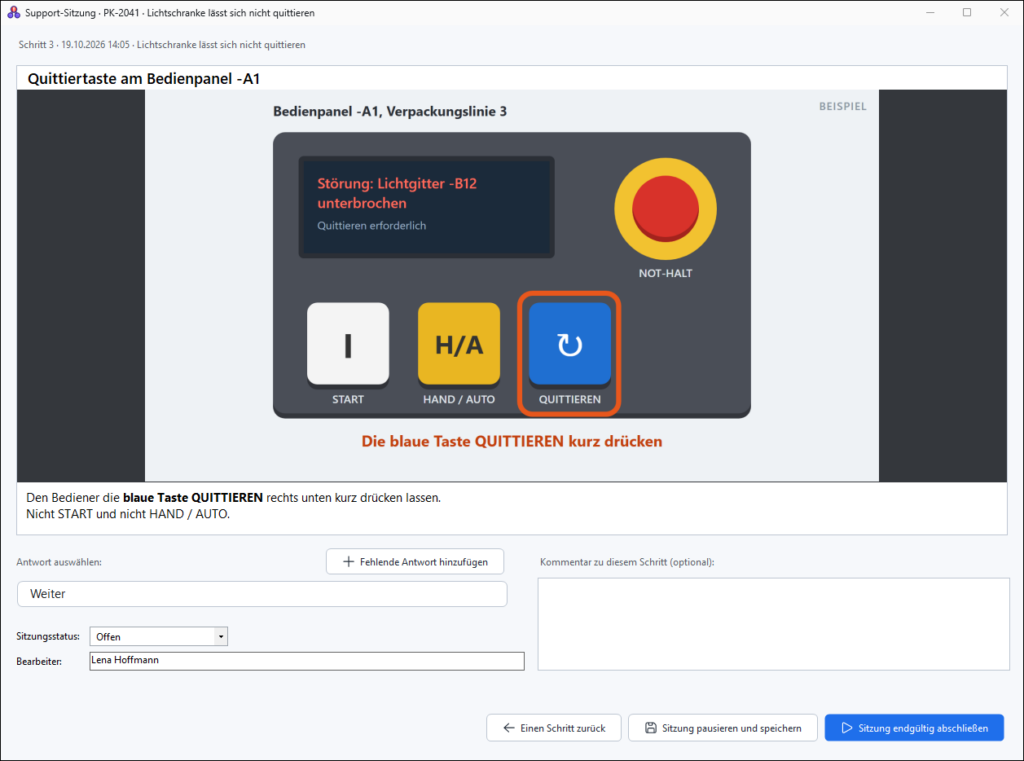Add a missing answer via Fehlende Antwort hinzufügen
The image size is (1024, 761).
tap(415, 562)
